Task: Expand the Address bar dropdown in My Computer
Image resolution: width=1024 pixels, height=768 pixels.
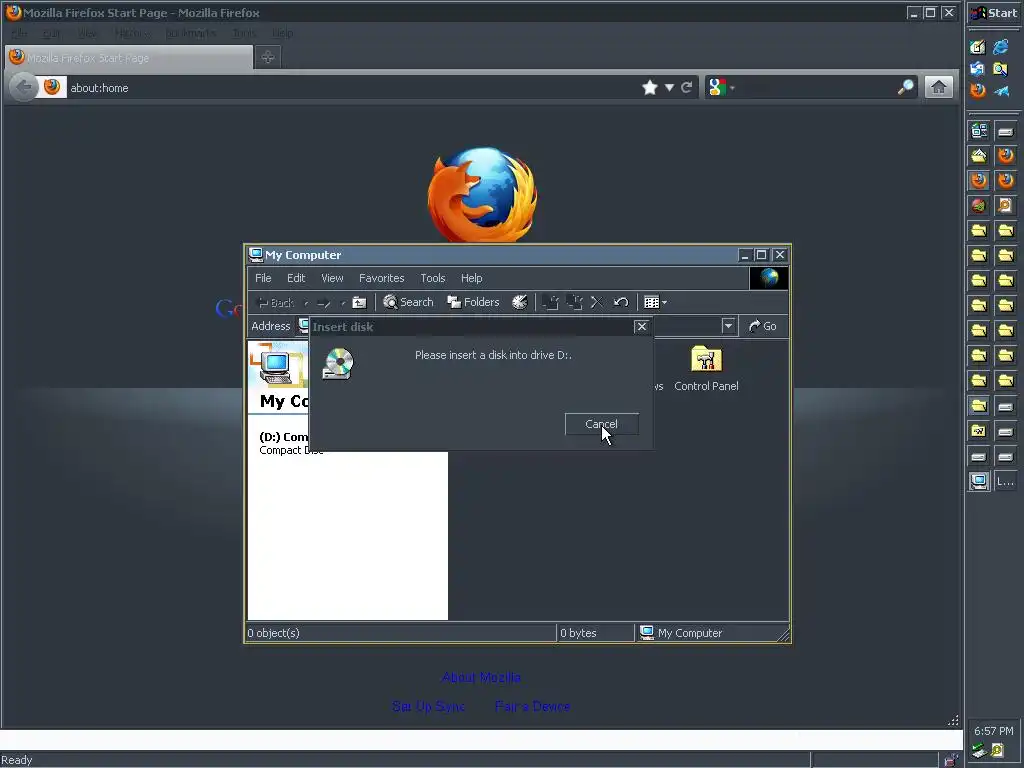Action: [x=728, y=326]
